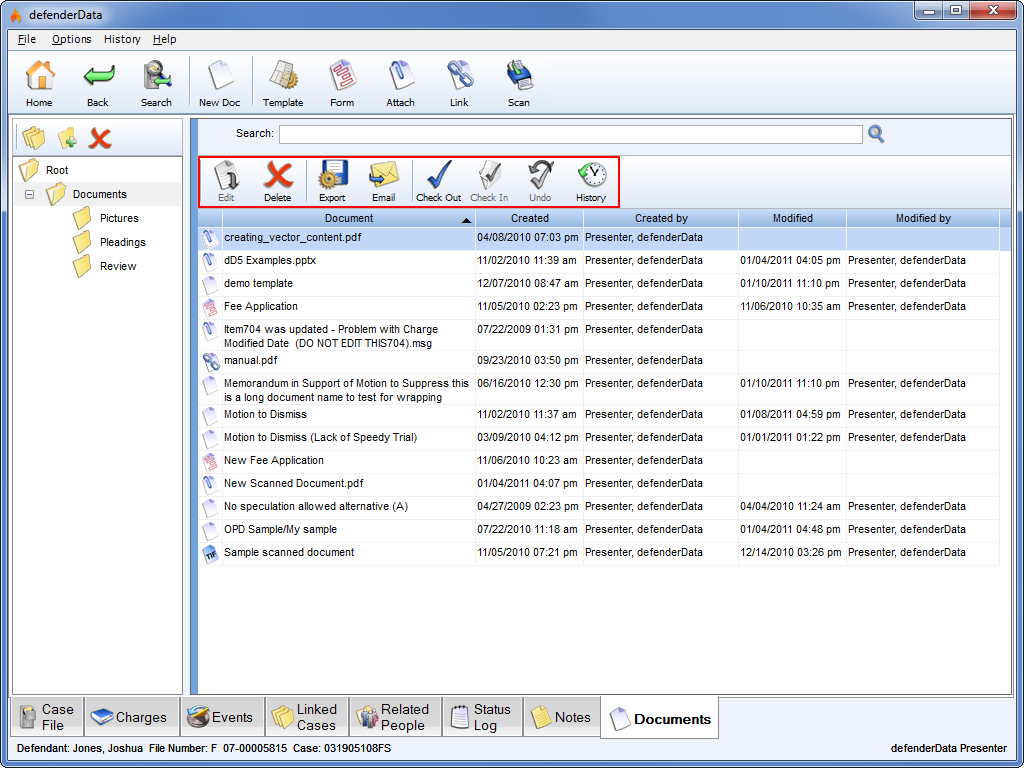Switch to the Case File tab

pyautogui.click(x=48, y=717)
